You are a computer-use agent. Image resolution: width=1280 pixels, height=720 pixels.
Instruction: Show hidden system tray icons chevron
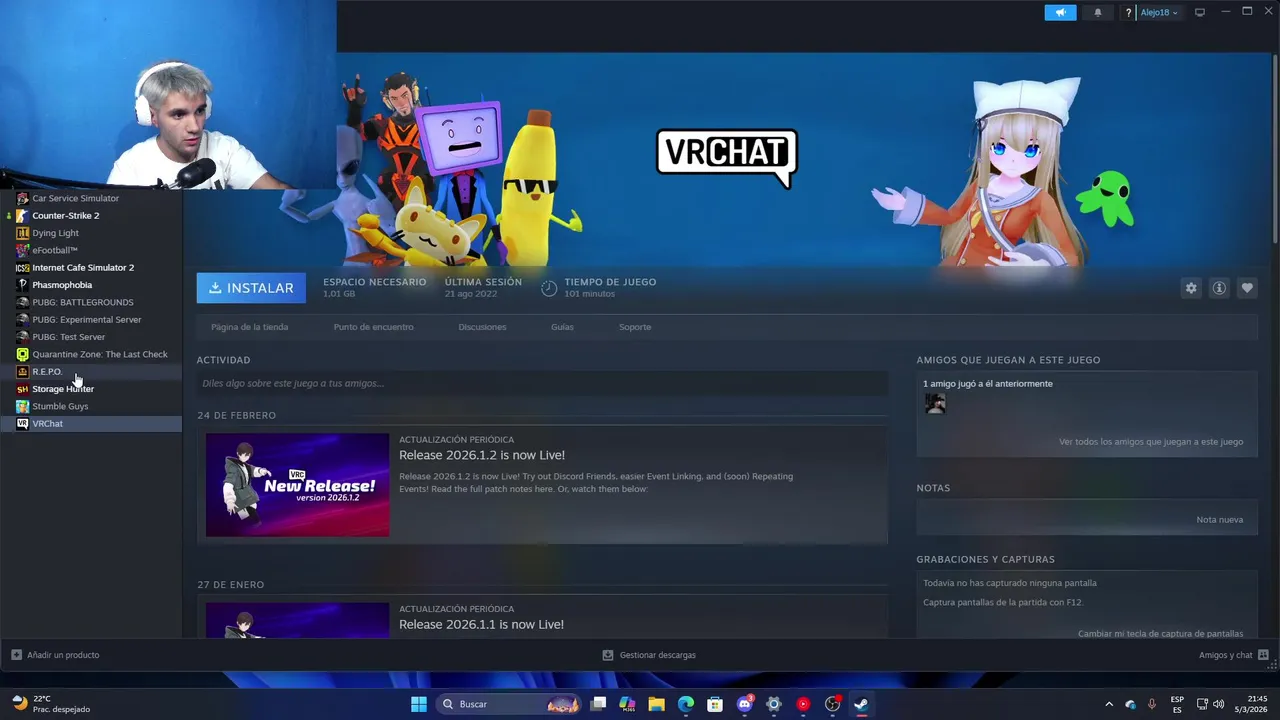(1108, 704)
